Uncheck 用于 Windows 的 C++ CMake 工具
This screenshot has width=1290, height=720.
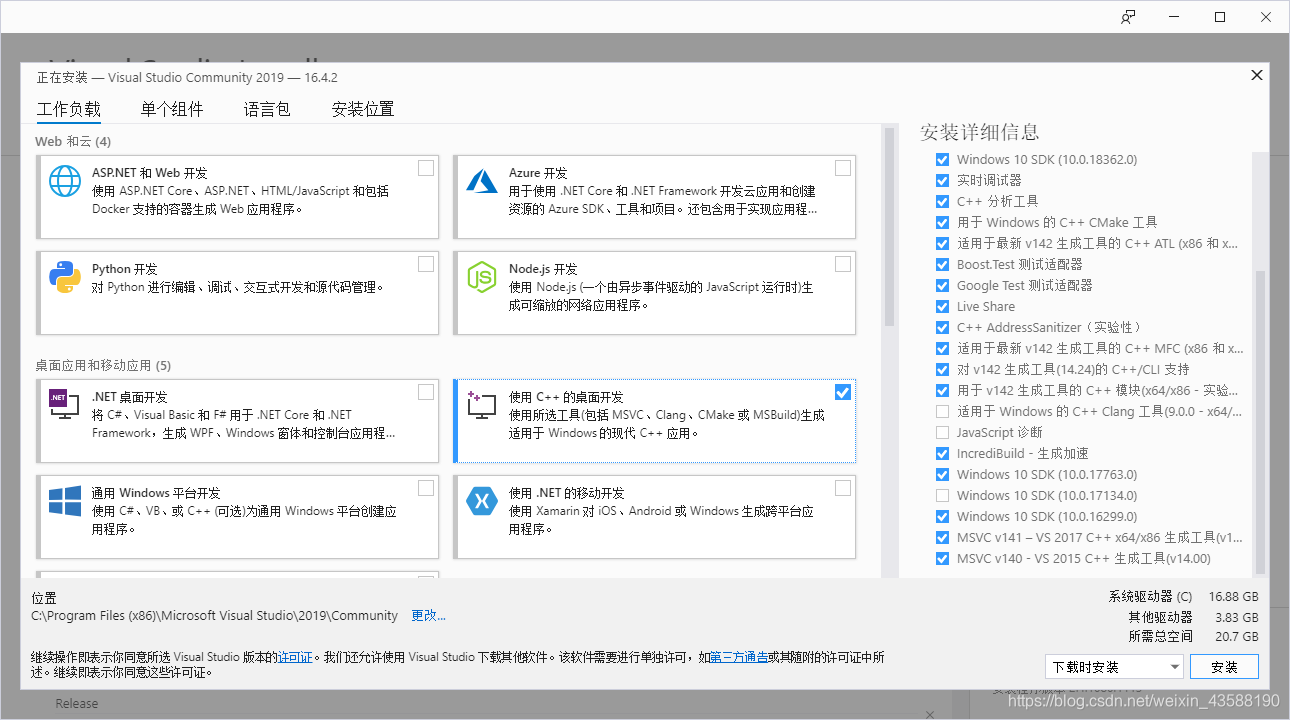(942, 223)
